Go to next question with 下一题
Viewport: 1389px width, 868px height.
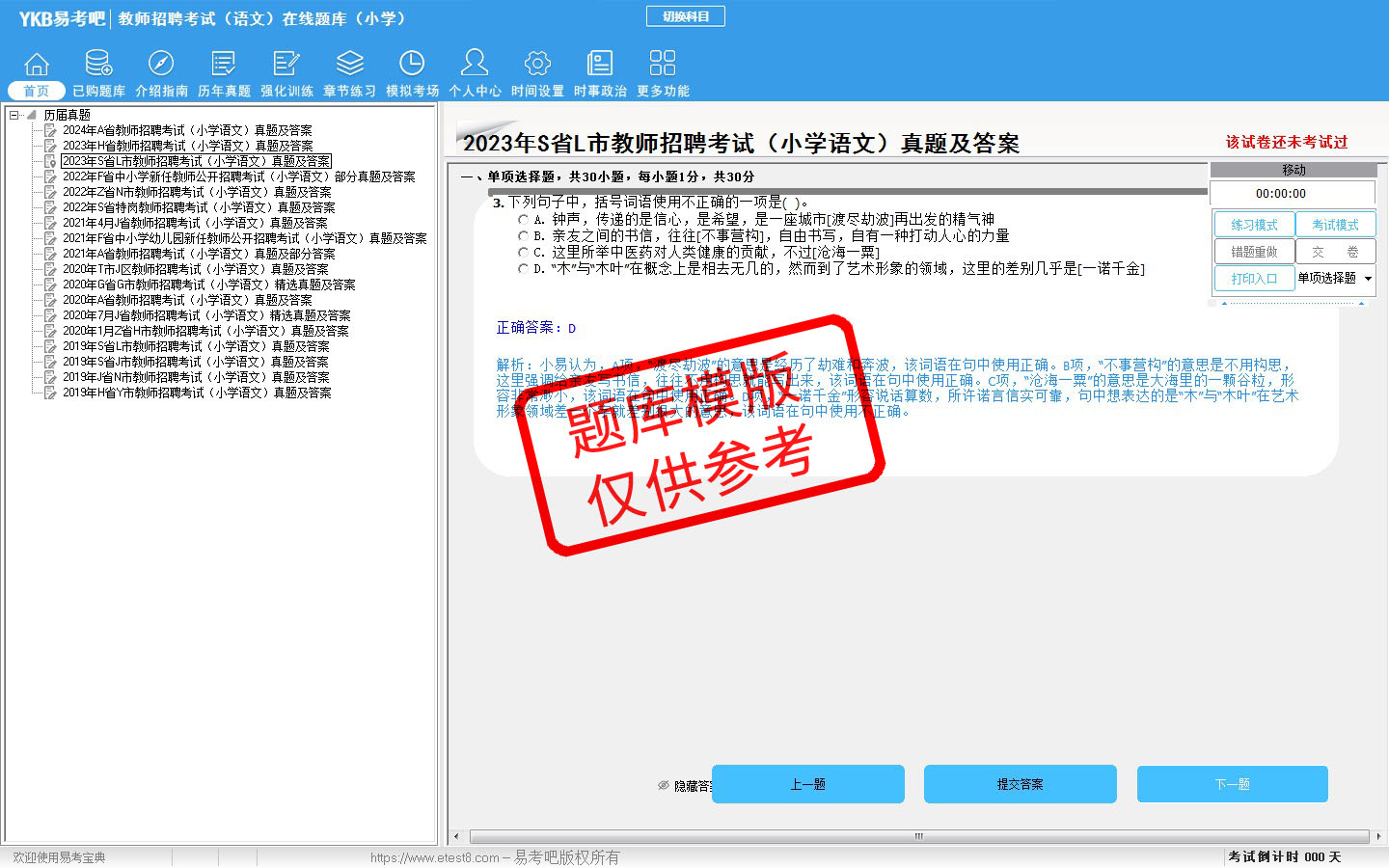tap(1232, 784)
